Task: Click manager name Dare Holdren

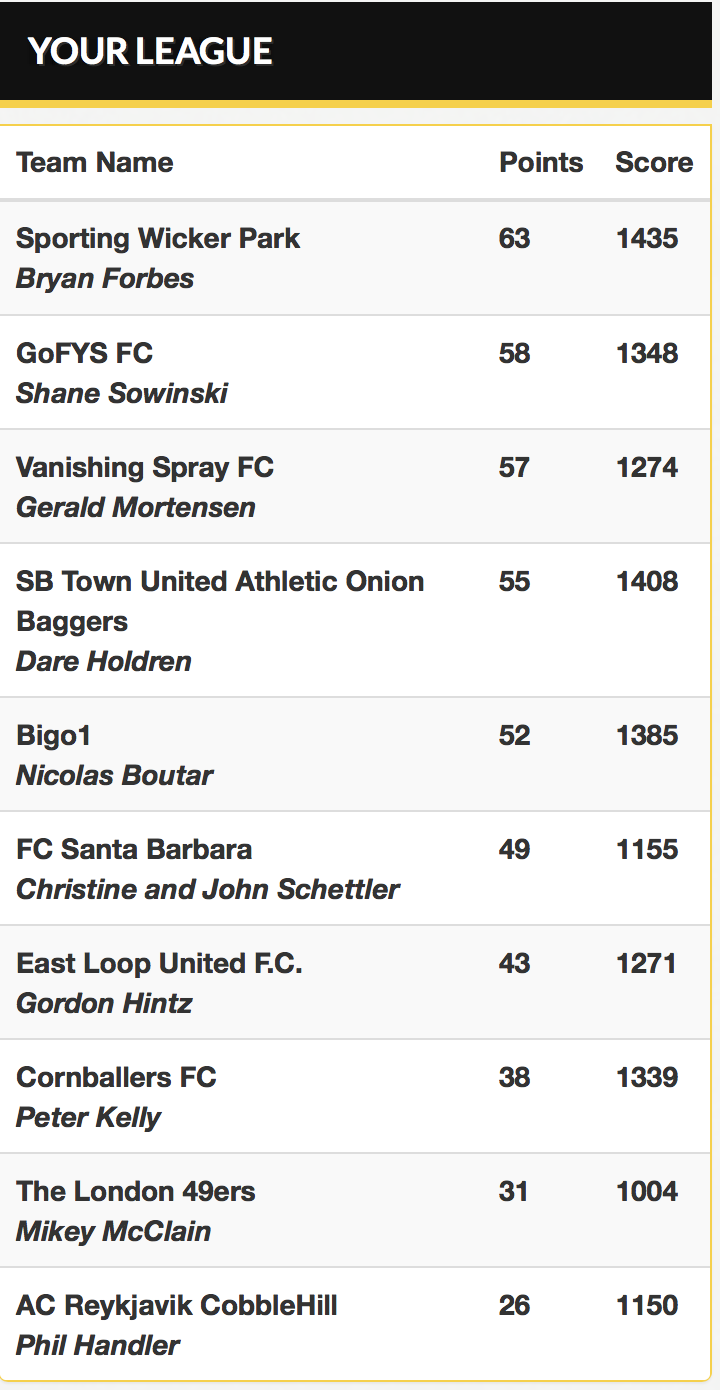Action: (104, 661)
